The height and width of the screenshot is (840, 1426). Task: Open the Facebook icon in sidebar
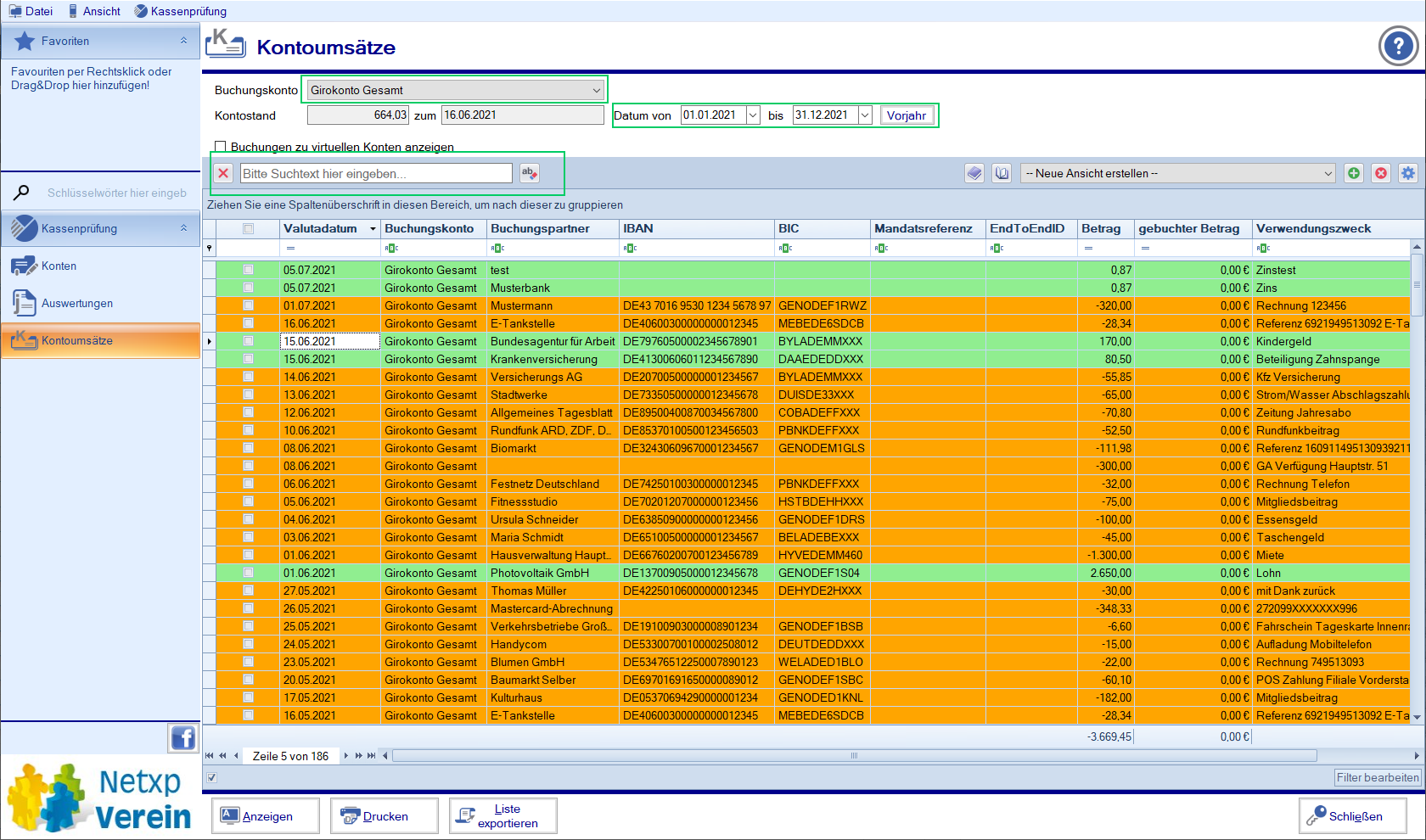183,738
